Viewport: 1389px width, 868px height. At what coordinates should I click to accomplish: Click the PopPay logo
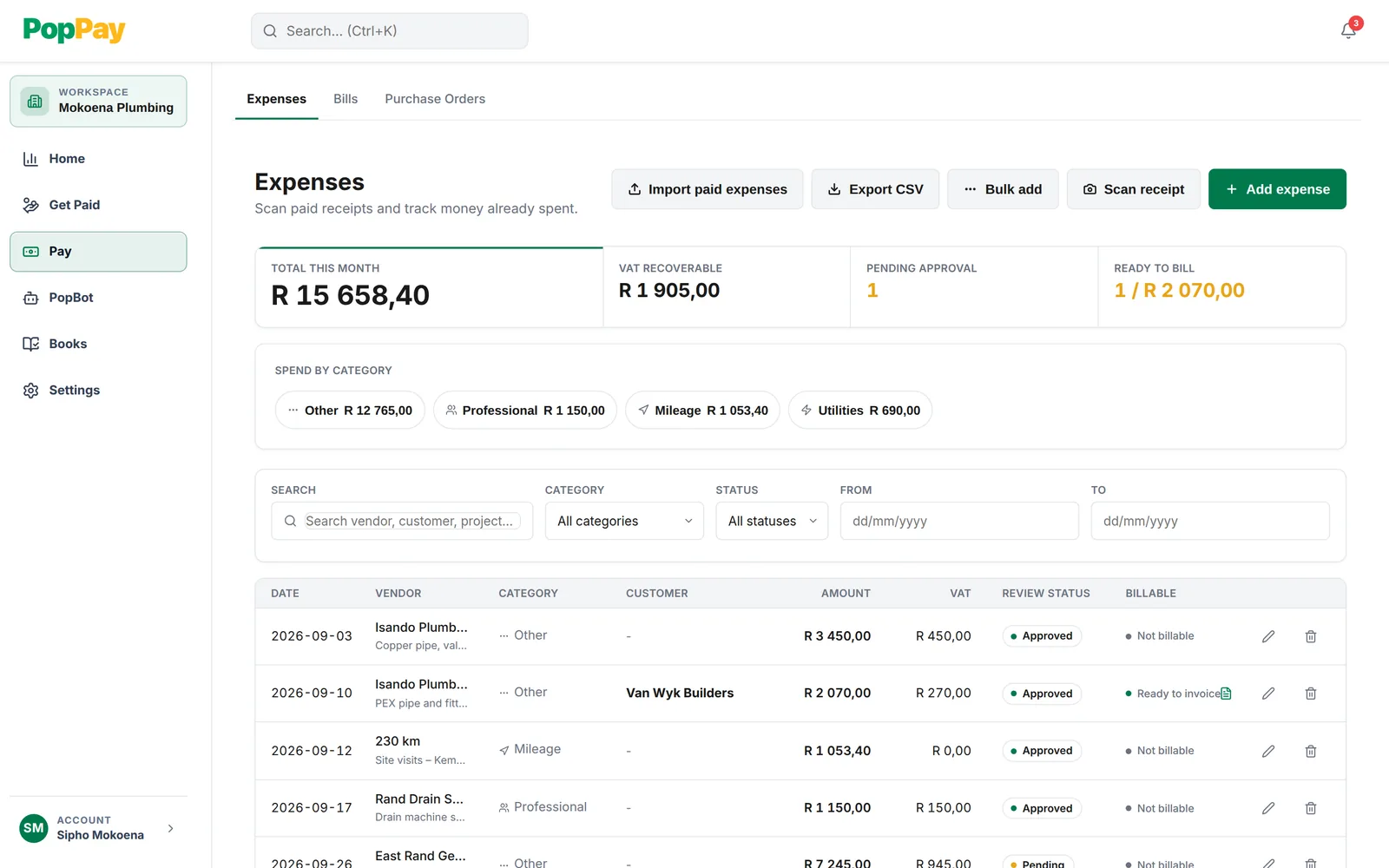click(74, 30)
